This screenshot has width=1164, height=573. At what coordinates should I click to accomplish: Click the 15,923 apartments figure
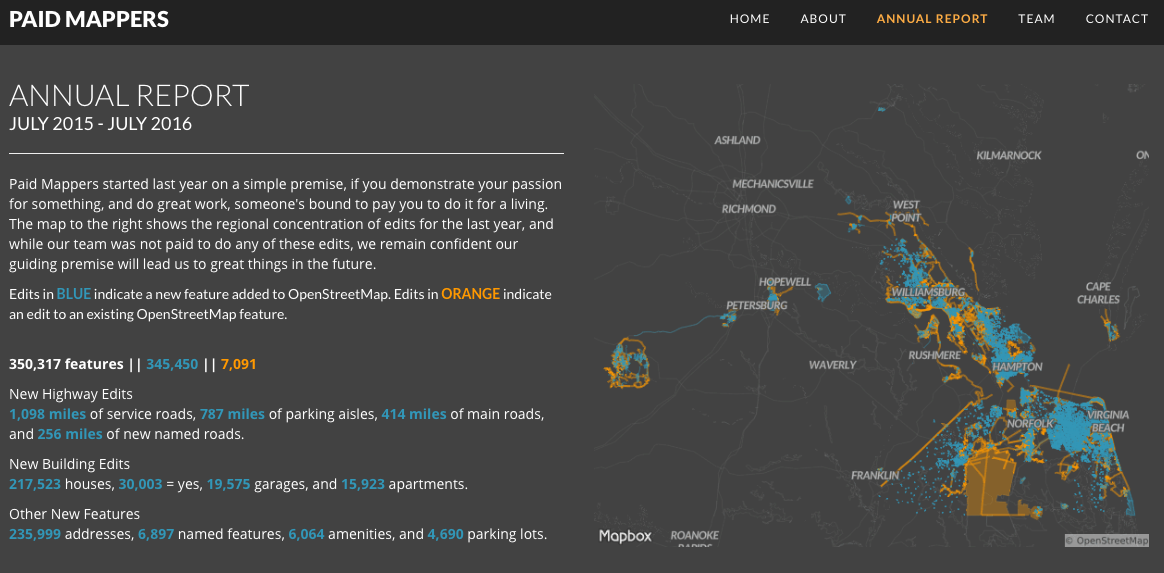click(x=363, y=484)
